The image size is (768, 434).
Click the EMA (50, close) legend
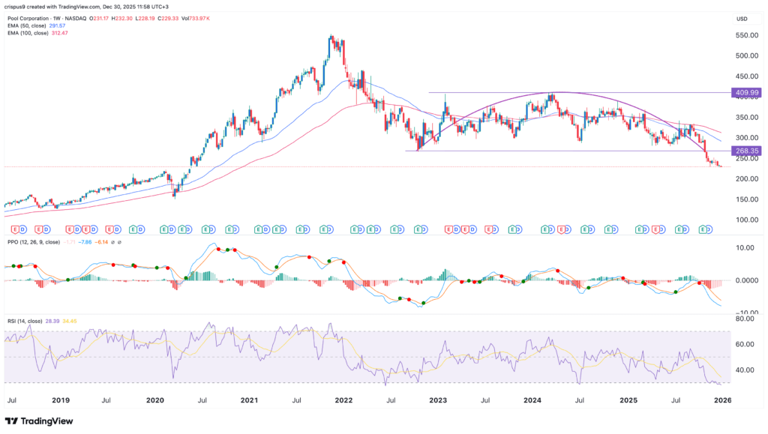pos(26,25)
